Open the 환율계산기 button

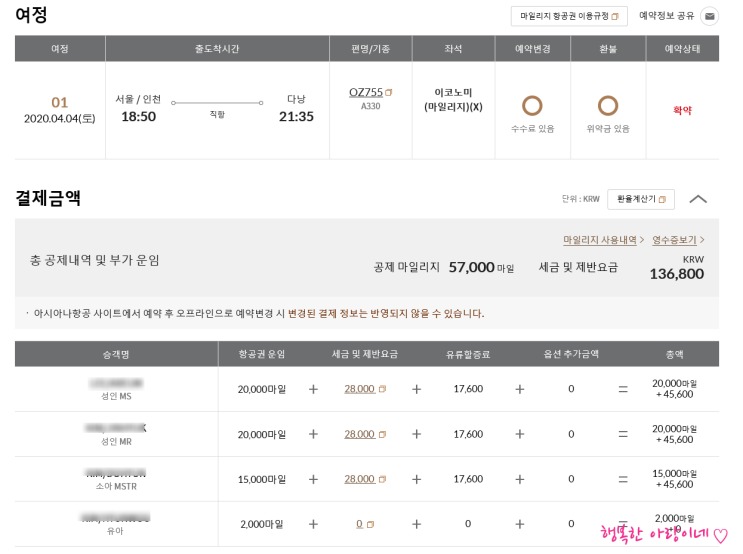(641, 199)
